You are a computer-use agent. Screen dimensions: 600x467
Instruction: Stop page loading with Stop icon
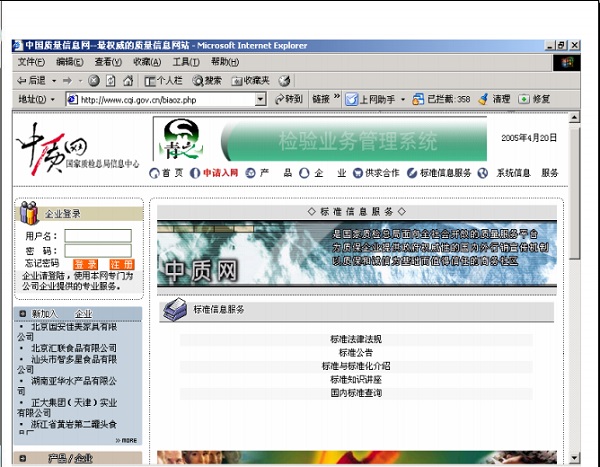94,80
